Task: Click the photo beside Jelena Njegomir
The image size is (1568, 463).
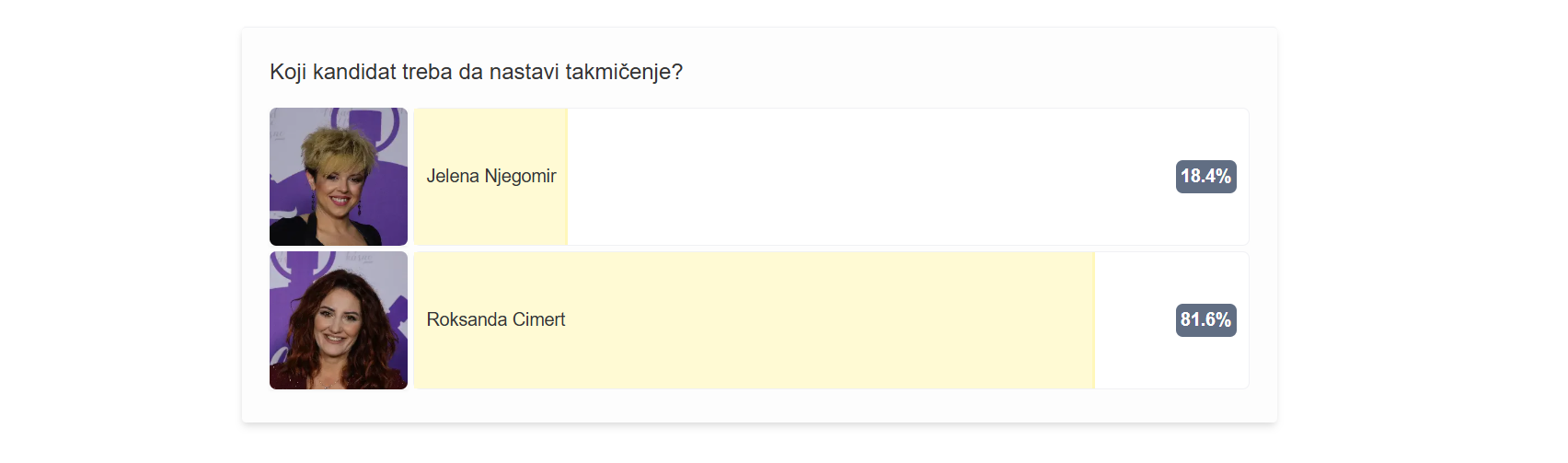Action: [339, 177]
